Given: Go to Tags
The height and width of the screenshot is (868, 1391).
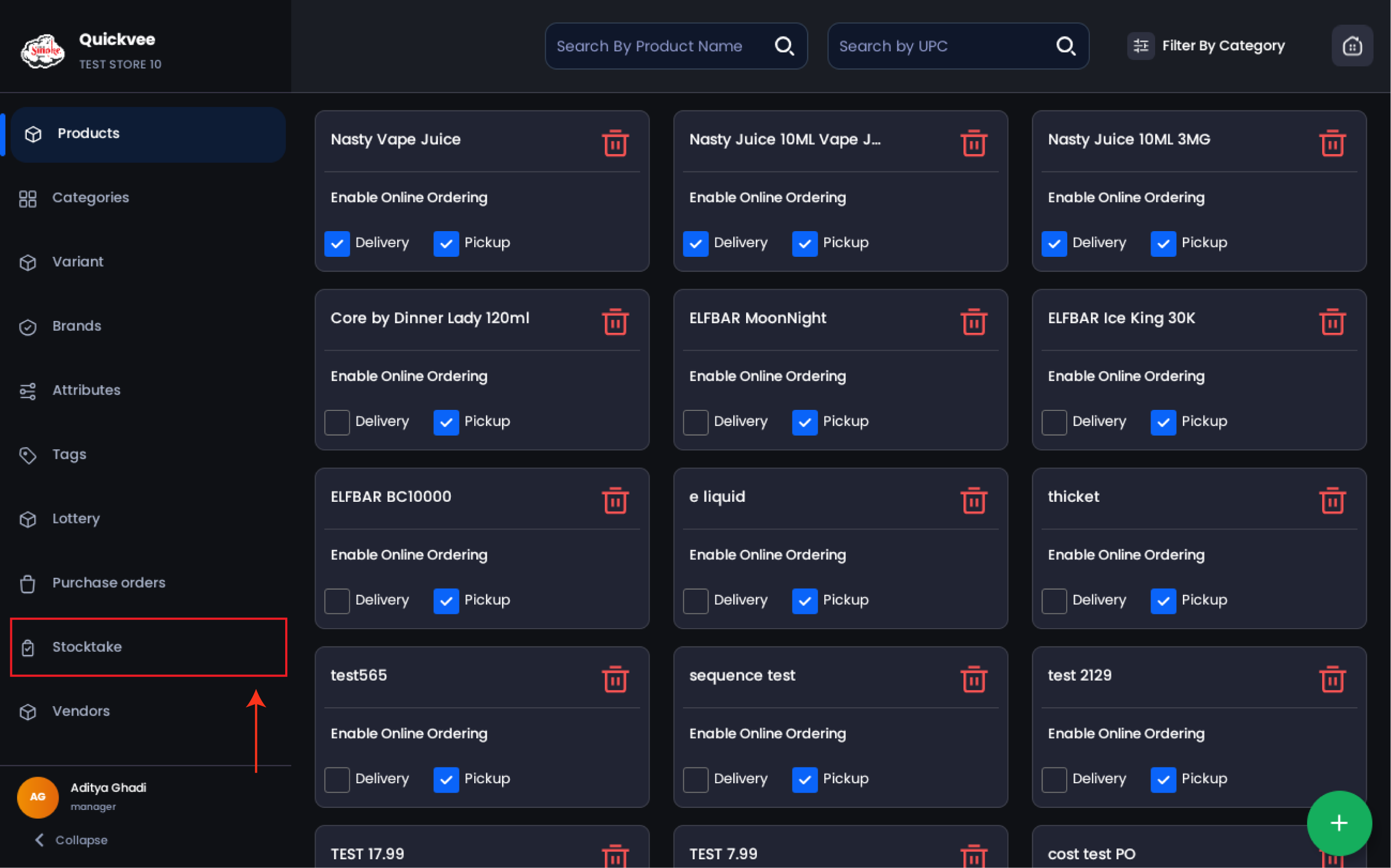Looking at the screenshot, I should (148, 455).
